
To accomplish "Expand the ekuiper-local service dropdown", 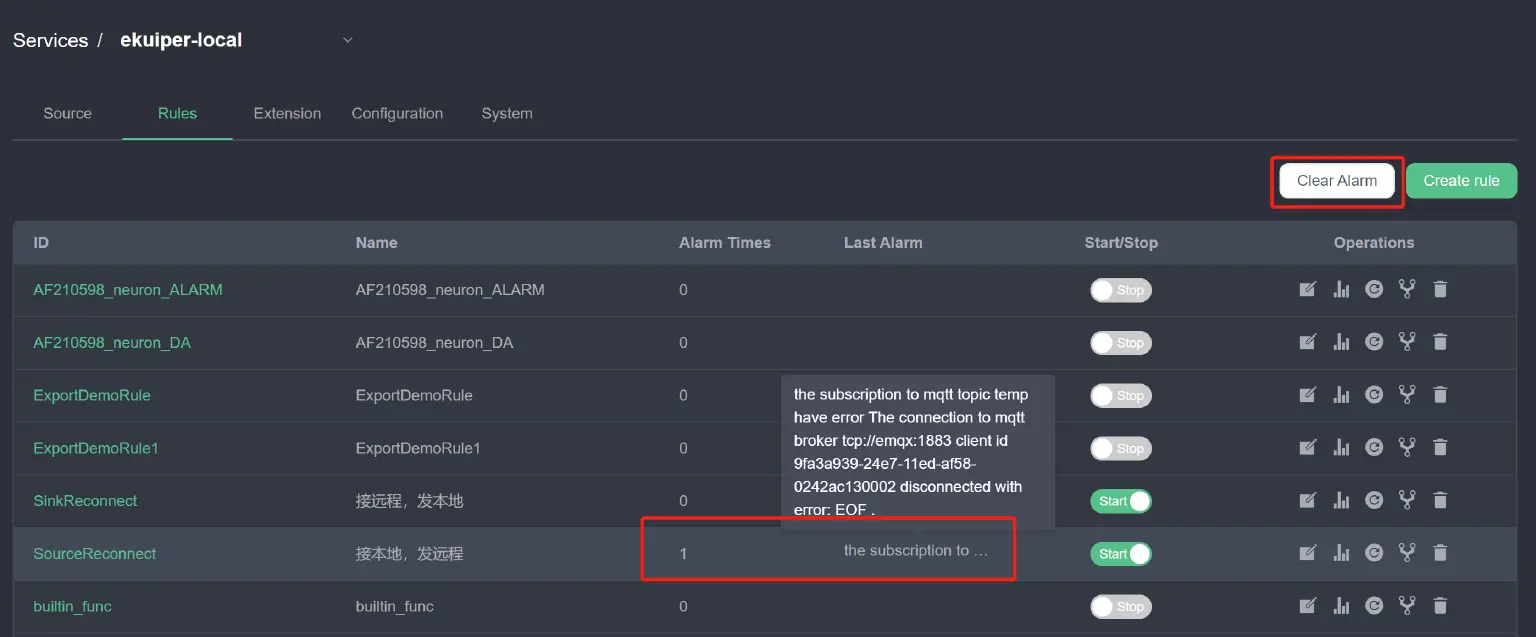I will pos(348,41).
